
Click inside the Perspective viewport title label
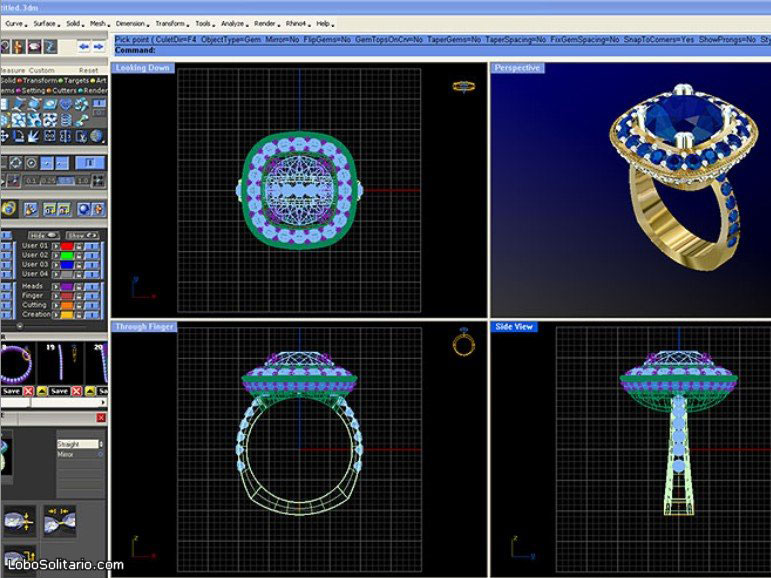click(517, 68)
